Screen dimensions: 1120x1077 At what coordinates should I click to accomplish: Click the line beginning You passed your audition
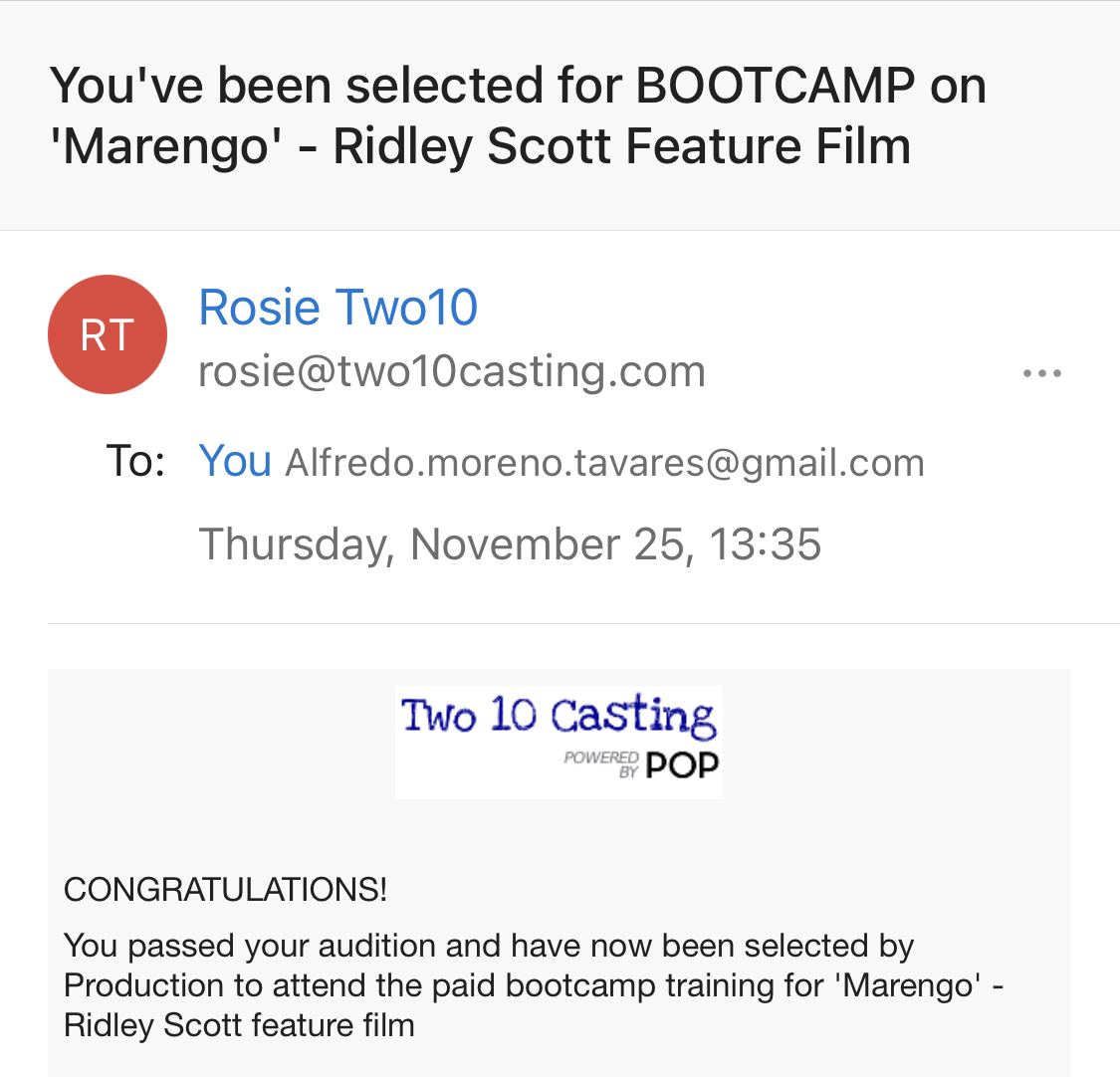[489, 946]
